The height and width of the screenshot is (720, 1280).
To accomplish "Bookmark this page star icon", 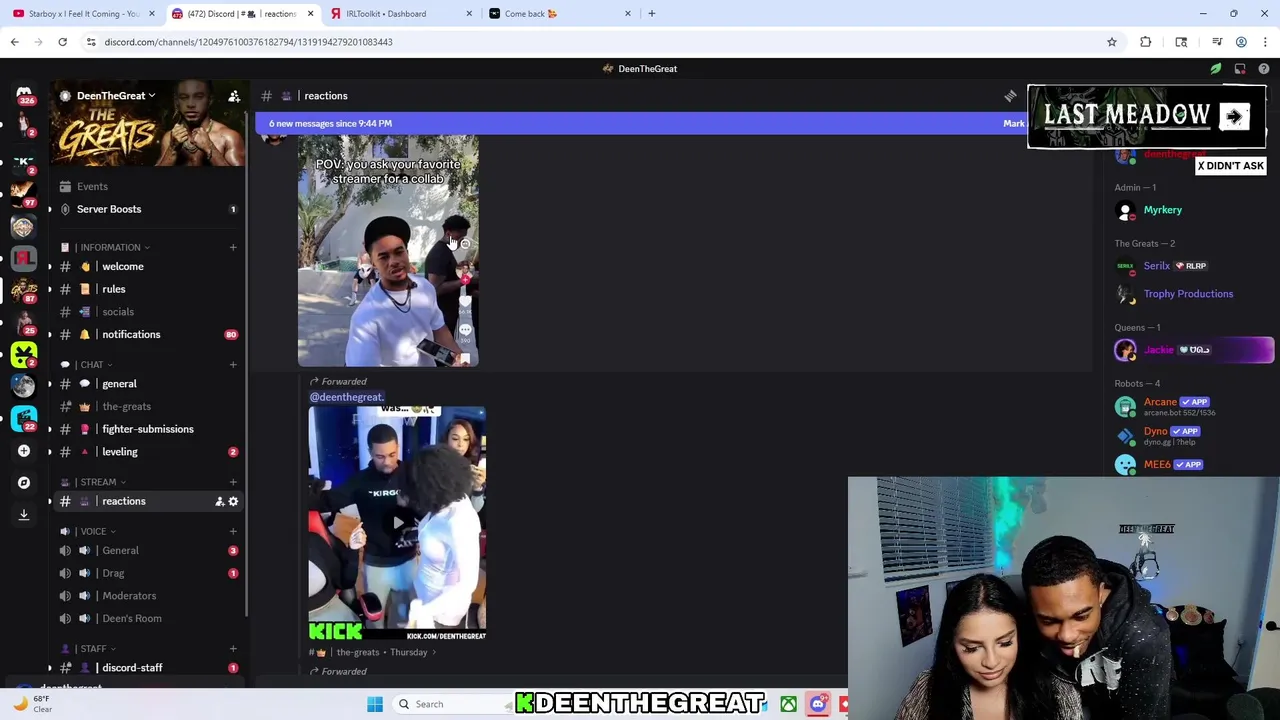I will [1111, 42].
